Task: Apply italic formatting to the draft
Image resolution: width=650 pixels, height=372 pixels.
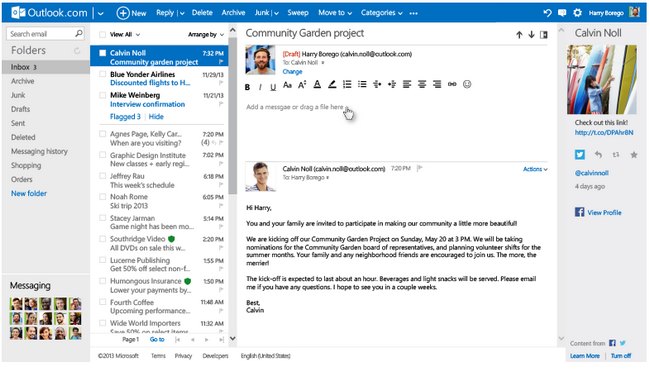Action: (260, 87)
